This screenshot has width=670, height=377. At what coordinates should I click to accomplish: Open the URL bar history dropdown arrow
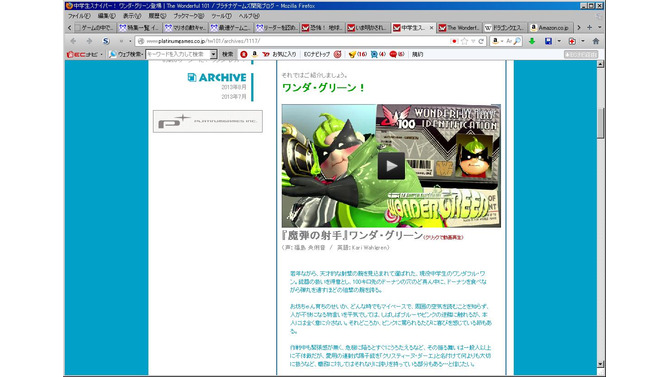pos(473,41)
